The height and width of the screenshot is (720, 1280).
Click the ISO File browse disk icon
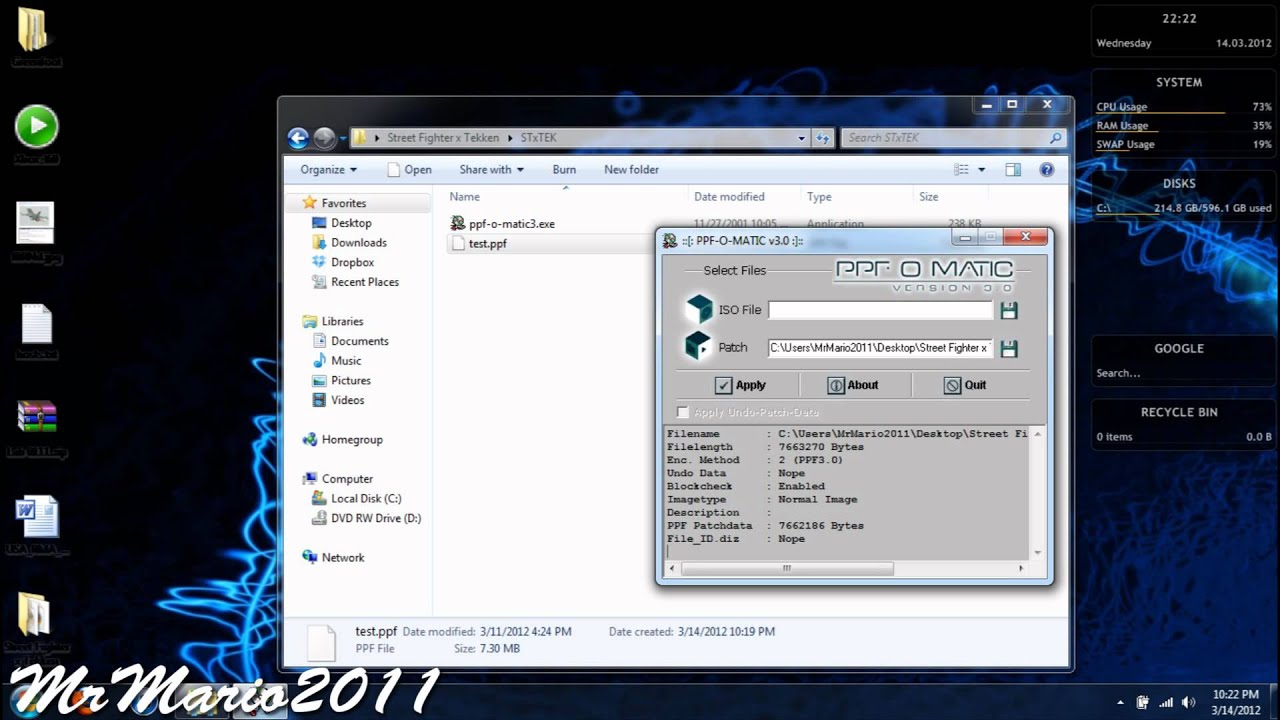(1008, 310)
